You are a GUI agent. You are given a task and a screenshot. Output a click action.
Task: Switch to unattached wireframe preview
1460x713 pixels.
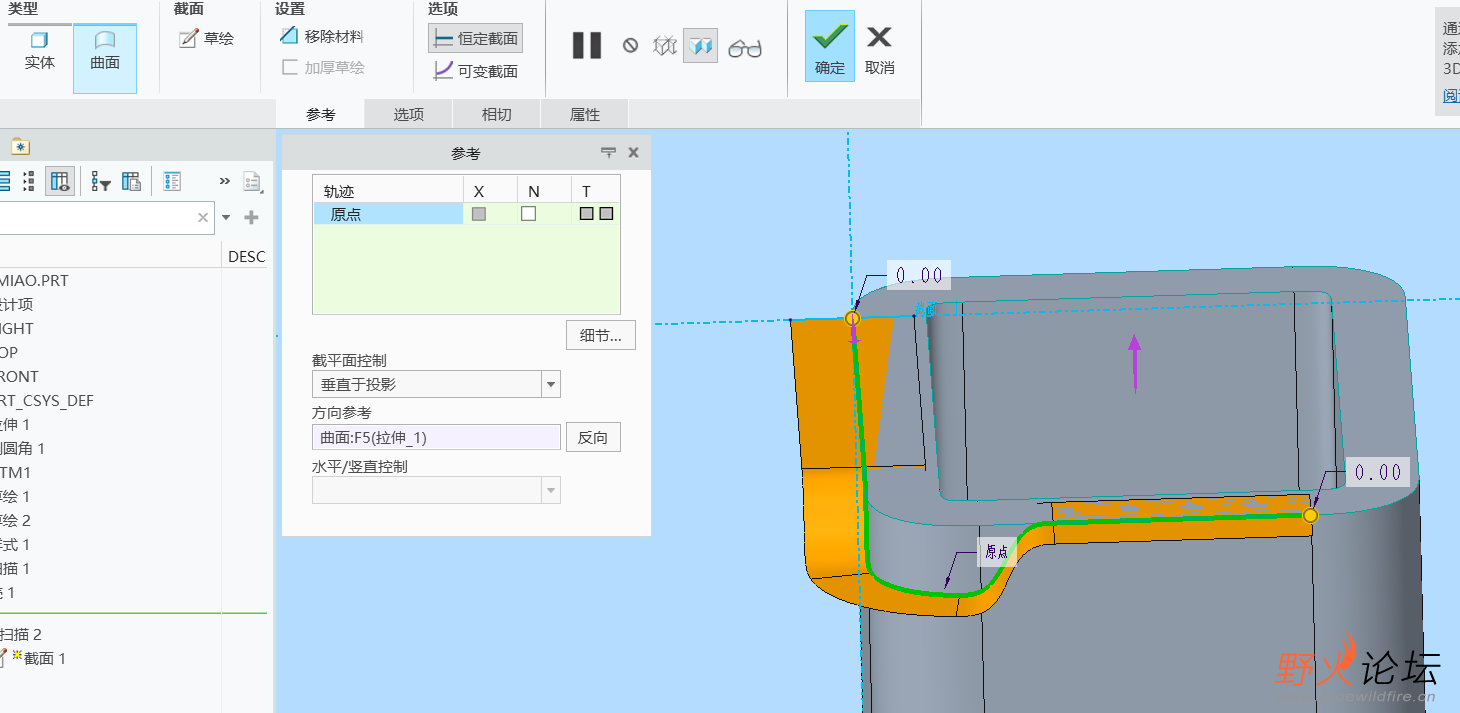[665, 46]
